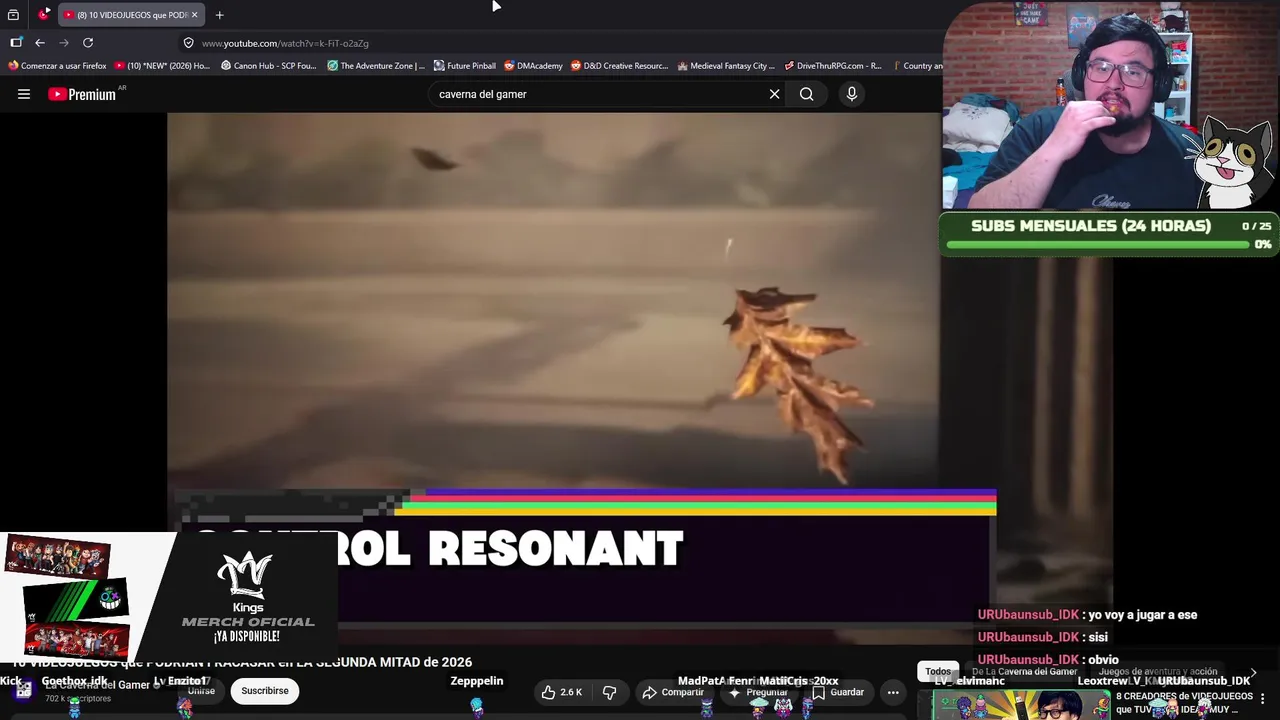Open the channel avatar beside 'Suscribirse'
The width and height of the screenshot is (1280, 720).
click(23, 690)
